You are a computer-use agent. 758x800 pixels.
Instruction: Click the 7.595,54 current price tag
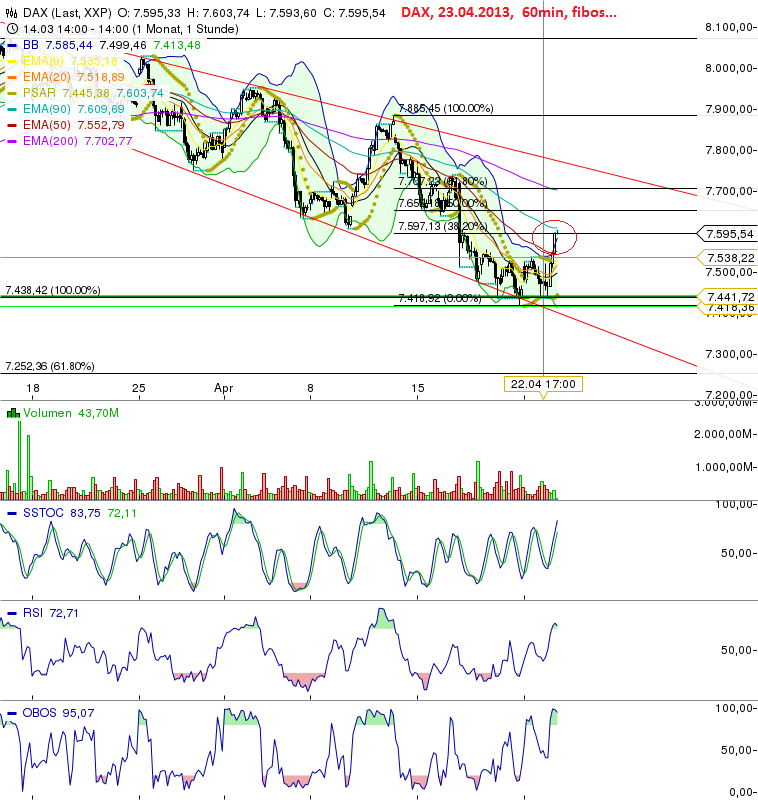(x=730, y=234)
